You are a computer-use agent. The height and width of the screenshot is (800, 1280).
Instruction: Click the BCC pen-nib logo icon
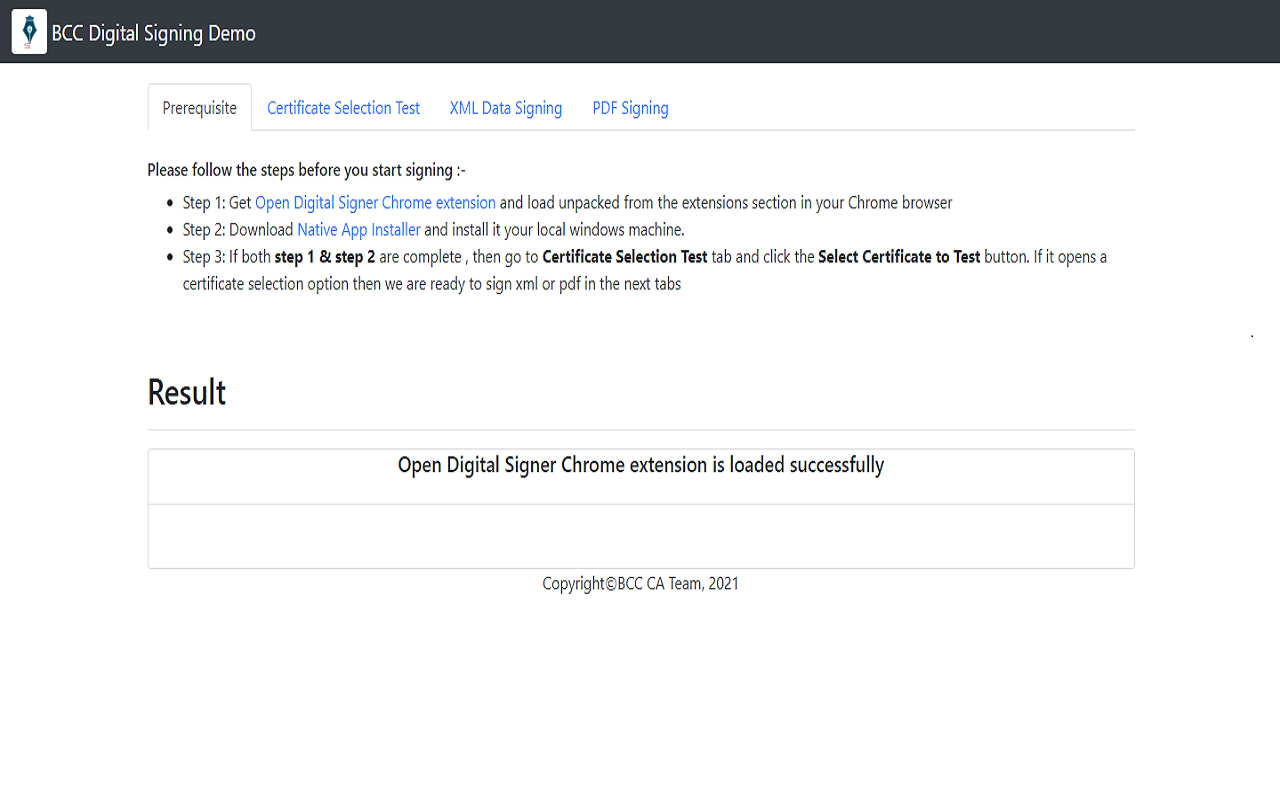tap(29, 32)
